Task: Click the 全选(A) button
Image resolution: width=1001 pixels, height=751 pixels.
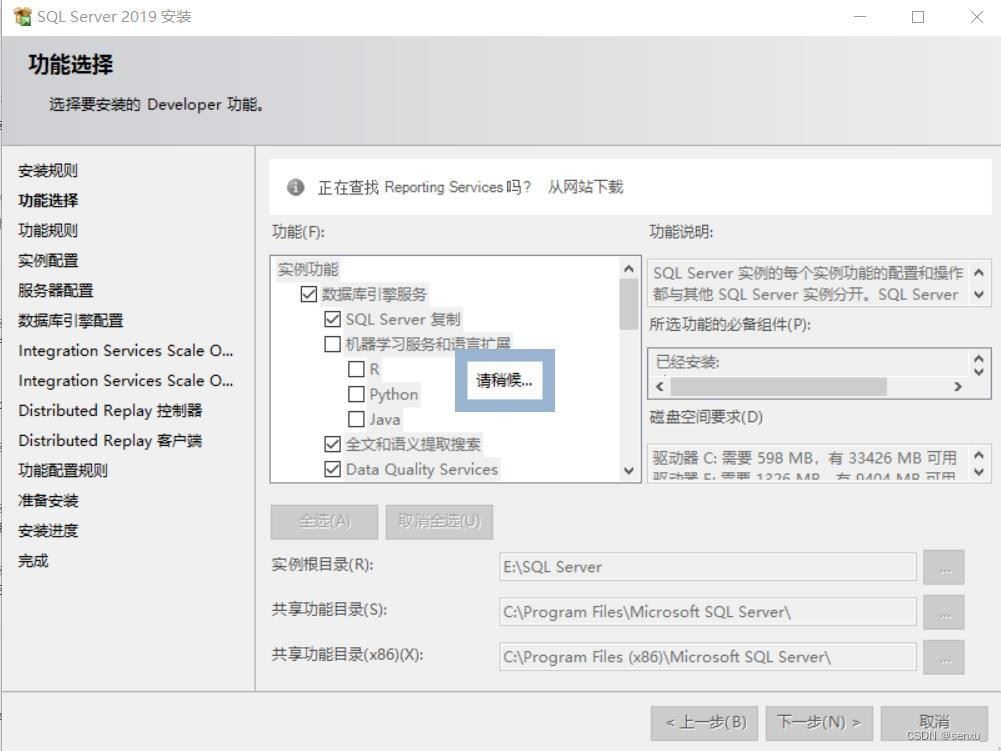Action: 324,522
